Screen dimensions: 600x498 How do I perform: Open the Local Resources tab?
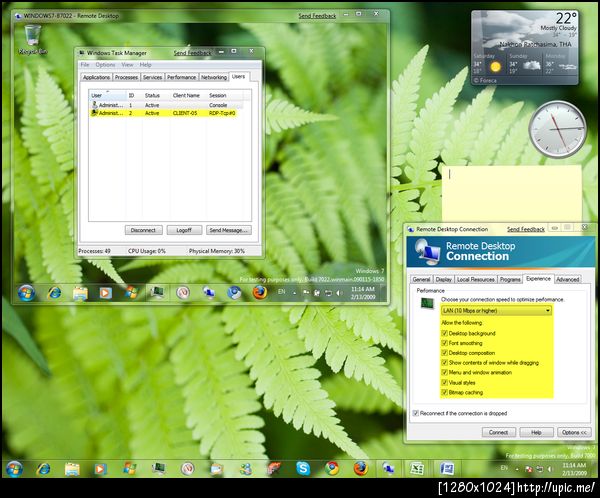coord(476,279)
